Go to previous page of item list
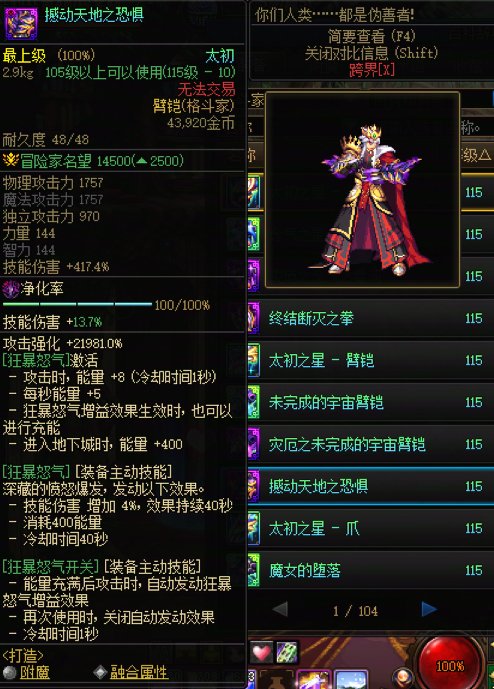494x689 pixels. pos(280,609)
